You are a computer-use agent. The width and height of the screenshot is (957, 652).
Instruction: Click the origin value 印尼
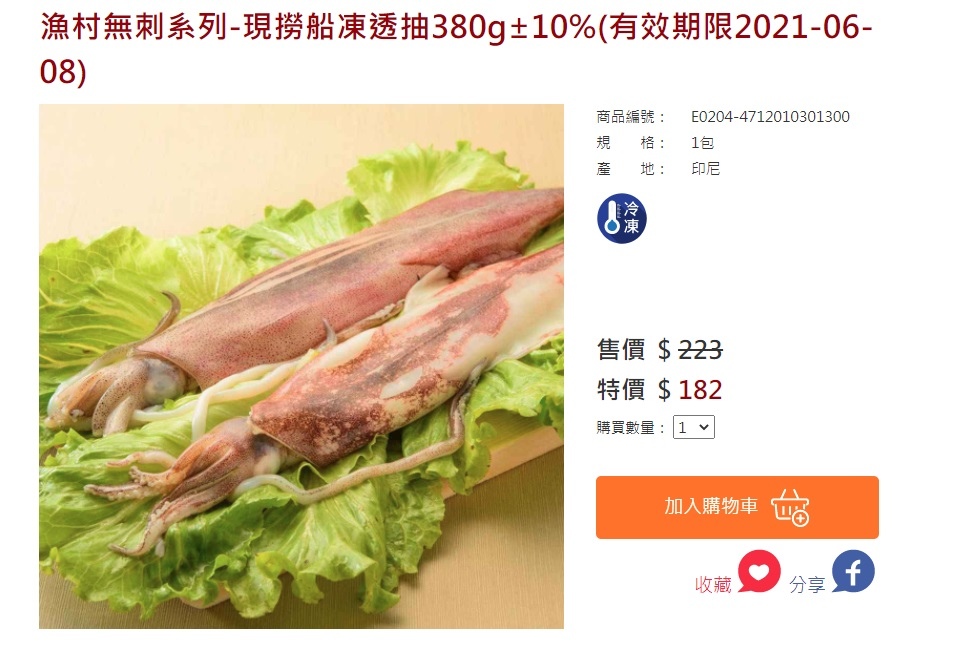pos(706,169)
